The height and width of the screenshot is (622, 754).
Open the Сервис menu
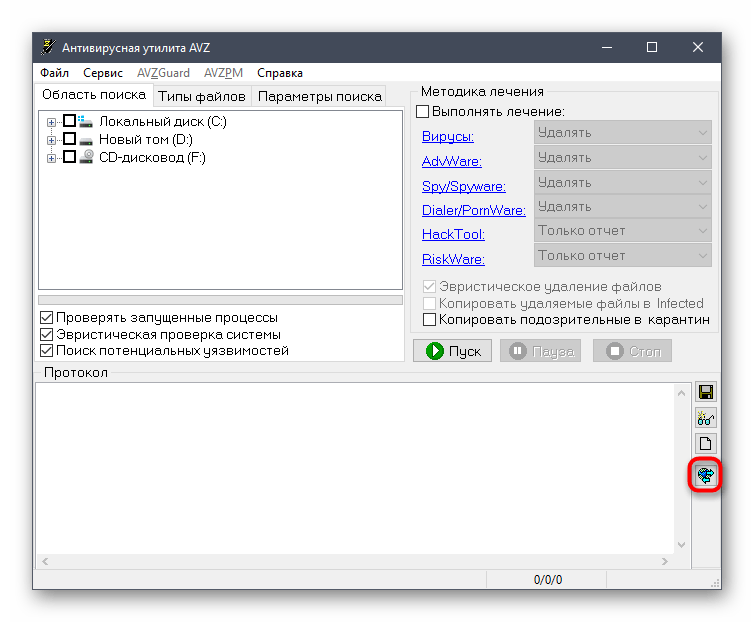coord(102,73)
